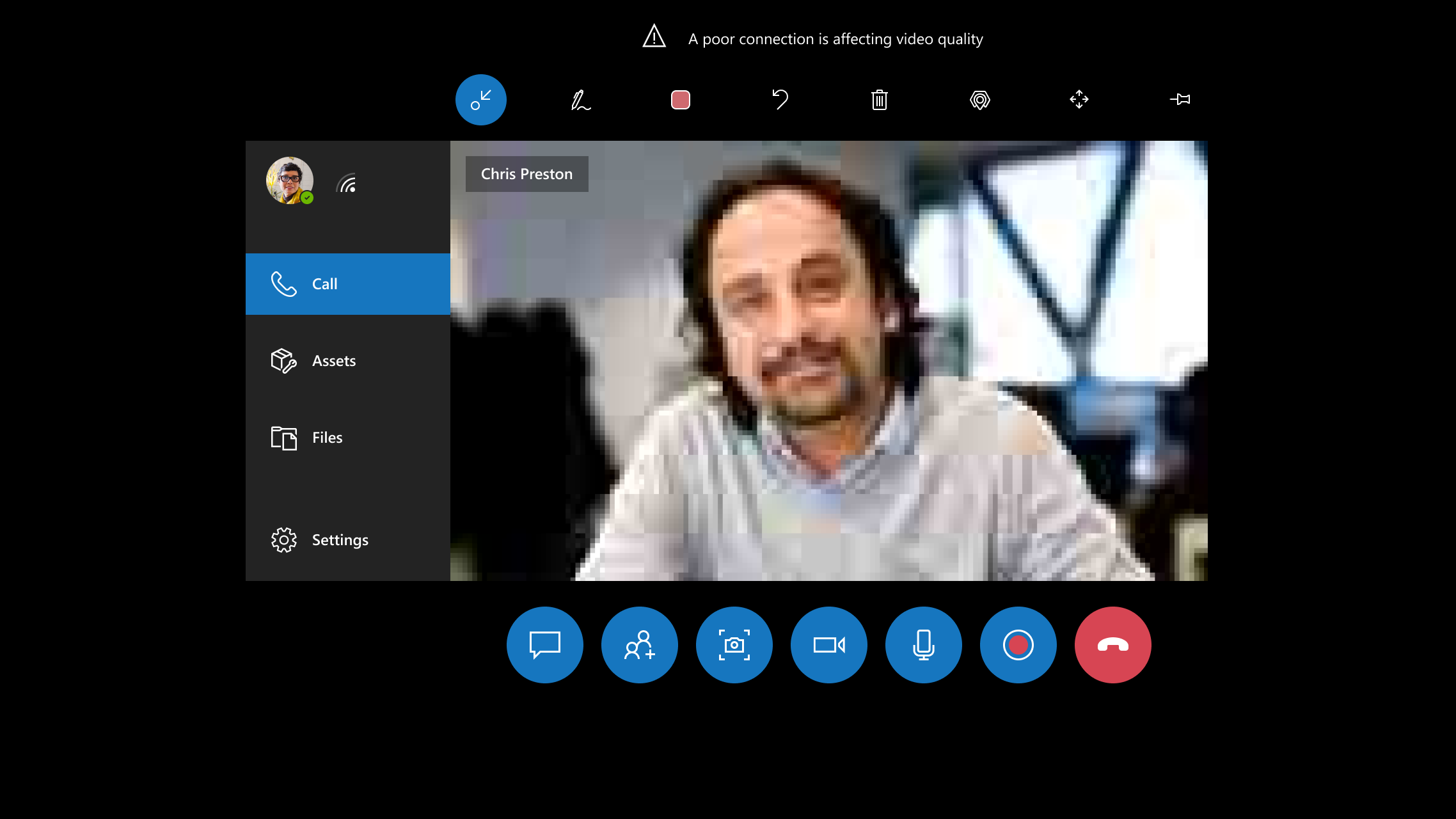Open the participants panel
Screen dimensions: 1456x819
[x=639, y=645]
